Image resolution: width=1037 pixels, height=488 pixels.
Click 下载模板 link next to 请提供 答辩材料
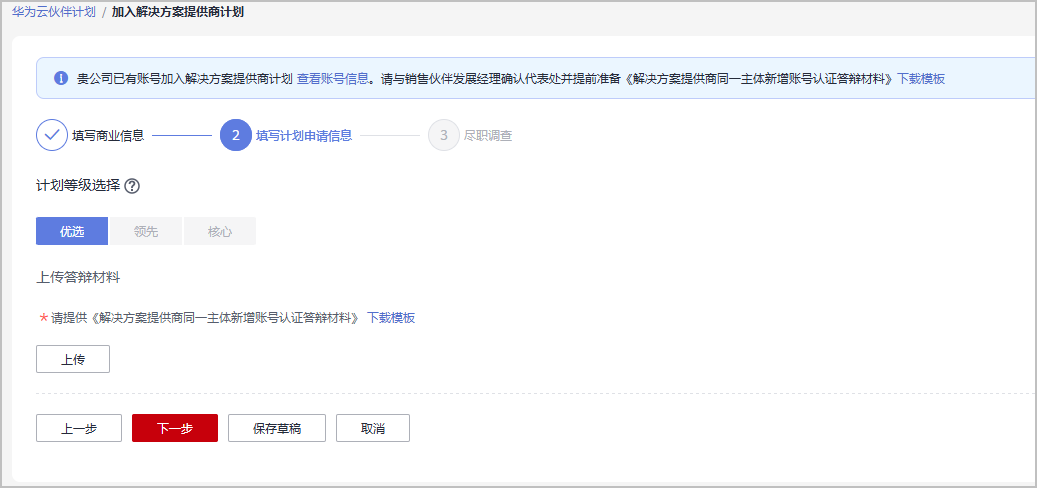(x=392, y=317)
